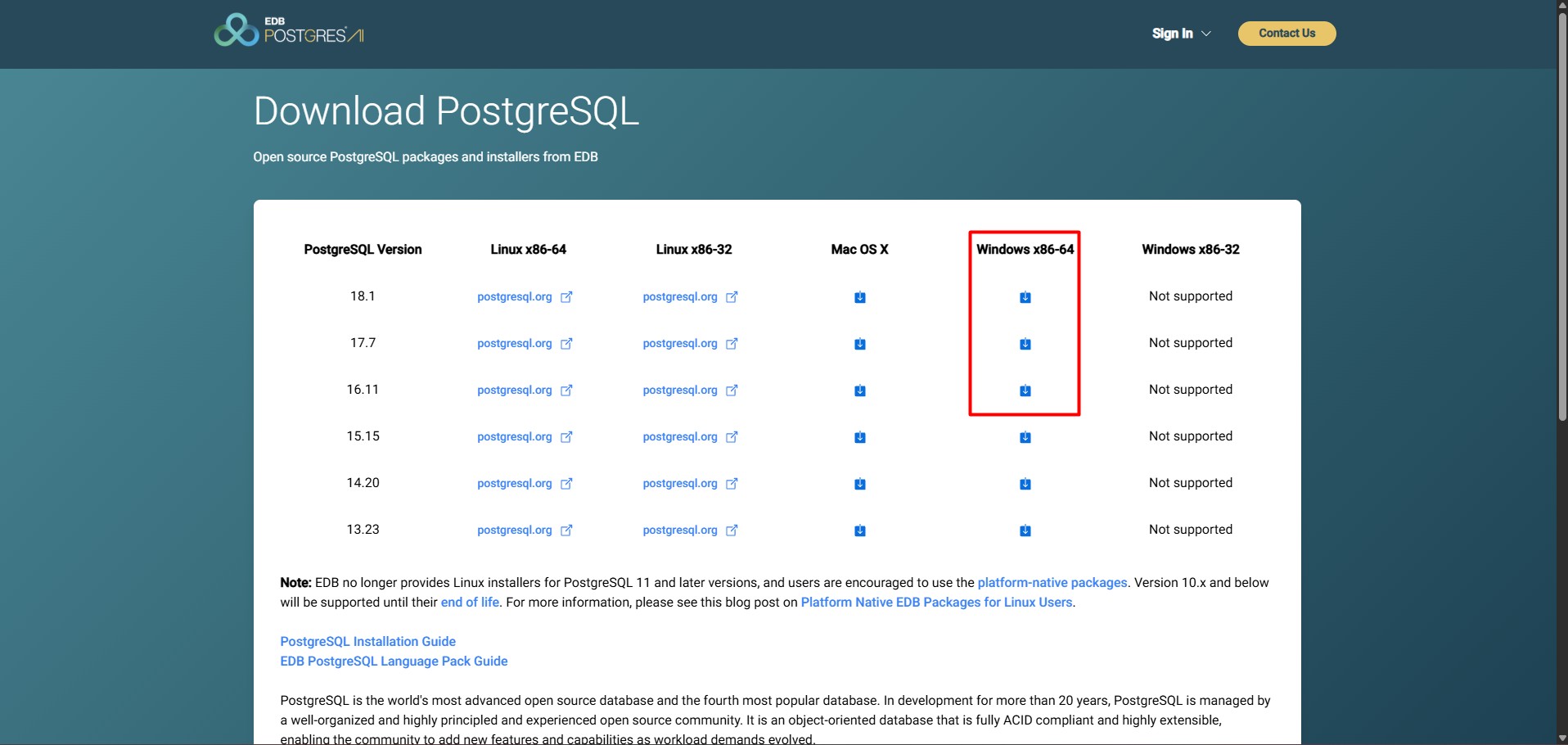Open the end of life link
The image size is (1568, 745).
coord(470,602)
